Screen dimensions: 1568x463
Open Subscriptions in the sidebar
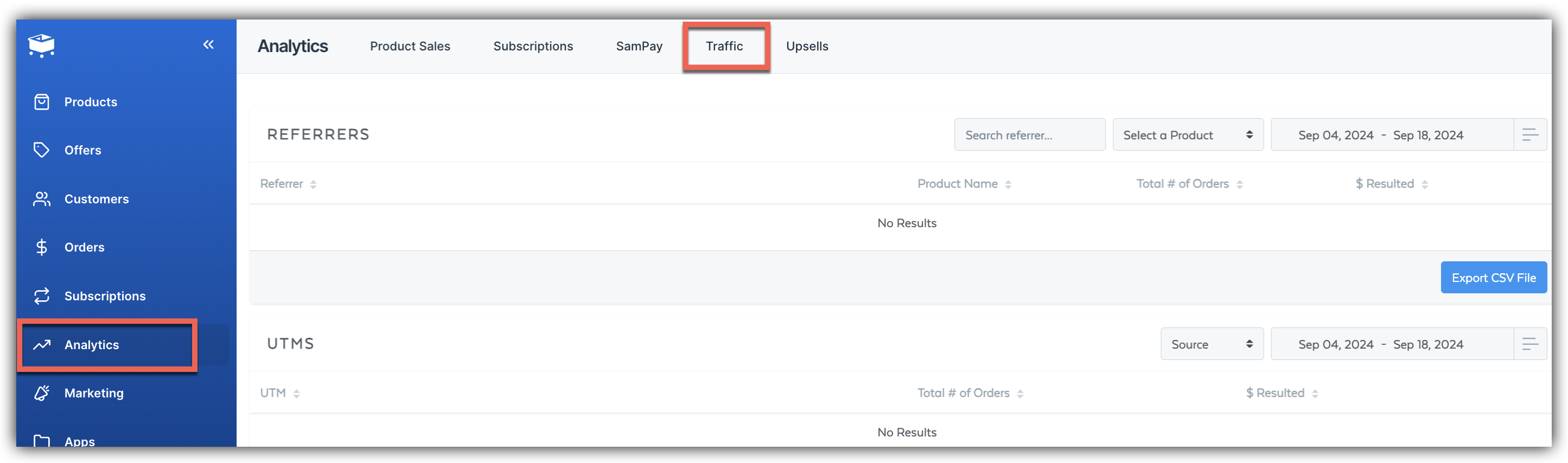[105, 295]
